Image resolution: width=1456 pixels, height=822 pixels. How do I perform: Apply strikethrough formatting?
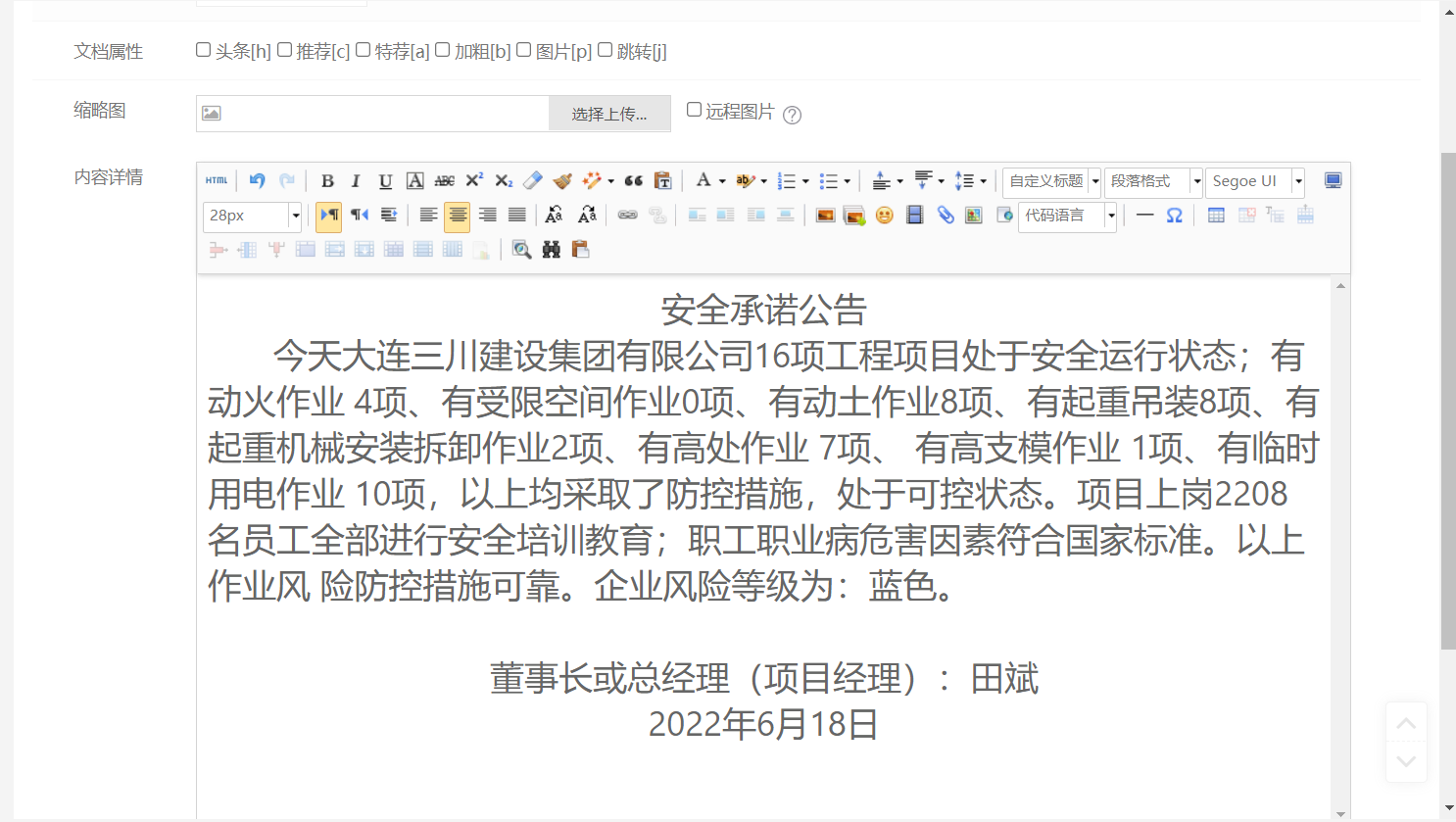point(444,181)
